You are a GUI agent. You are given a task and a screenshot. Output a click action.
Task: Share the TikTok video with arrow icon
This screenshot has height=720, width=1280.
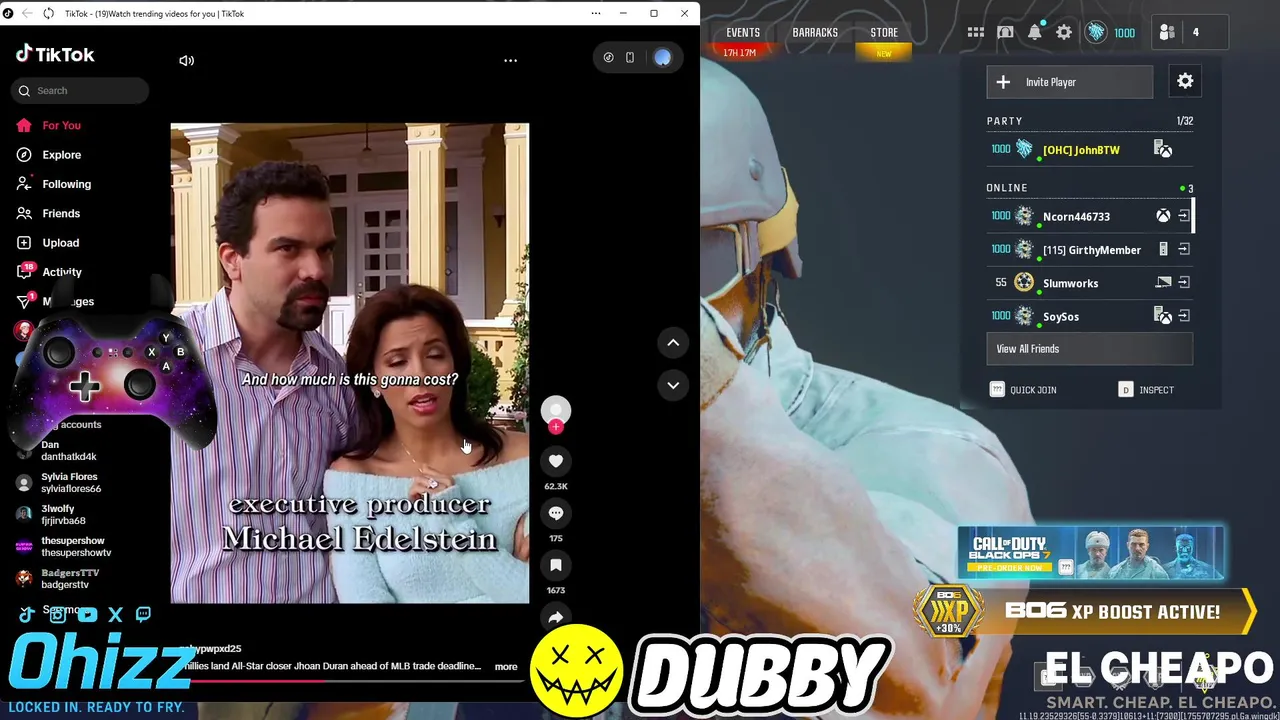(x=556, y=616)
